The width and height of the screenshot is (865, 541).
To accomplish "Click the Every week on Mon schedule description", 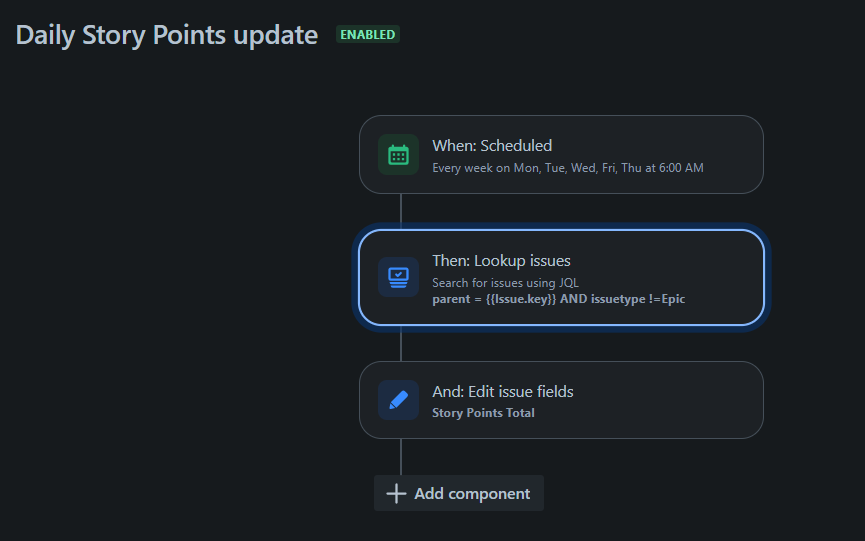I will tap(568, 168).
